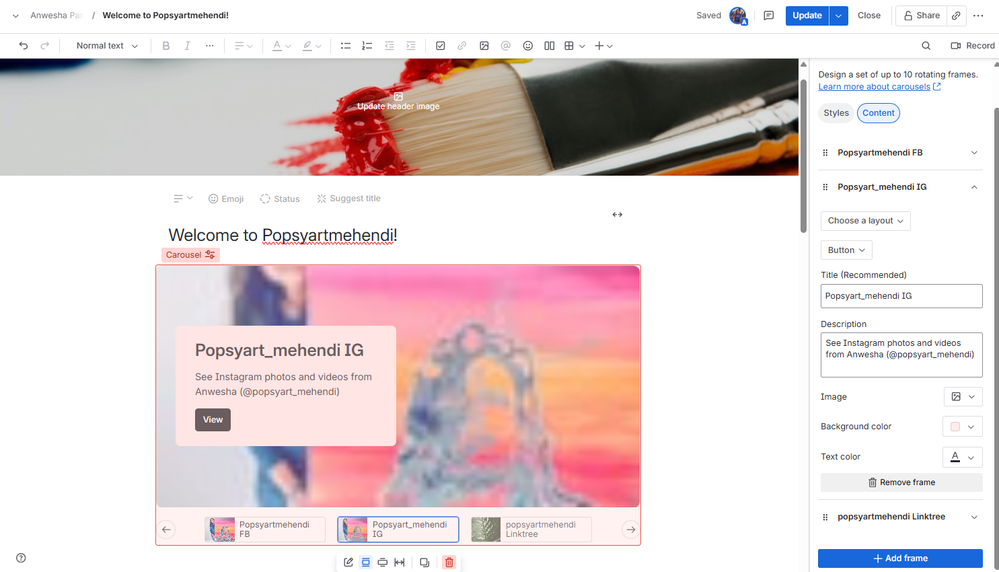999x572 pixels.
Task: Set carousel to wide width
Action: [382, 562]
